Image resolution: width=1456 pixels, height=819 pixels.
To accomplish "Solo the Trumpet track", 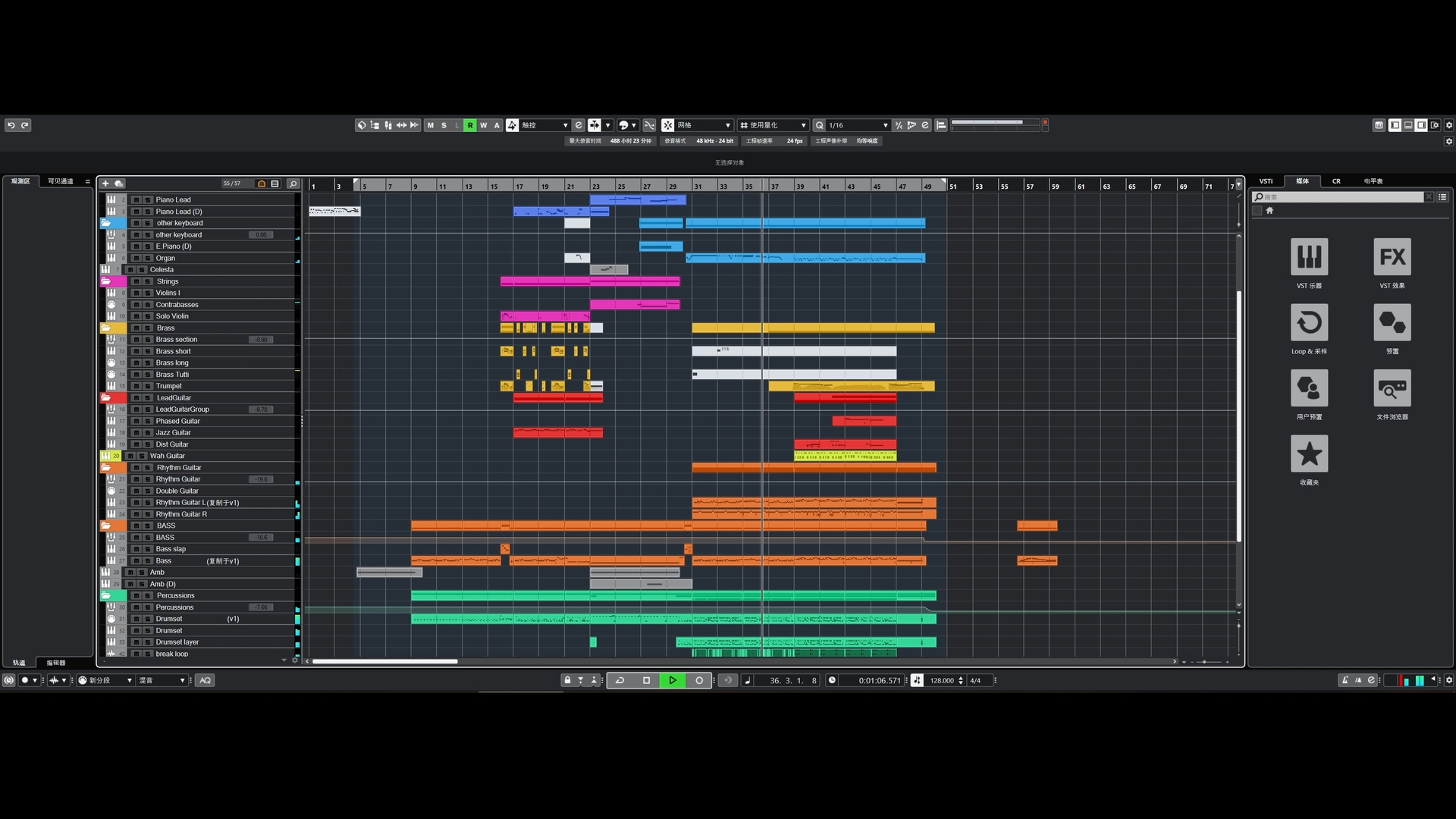I will [x=148, y=387].
